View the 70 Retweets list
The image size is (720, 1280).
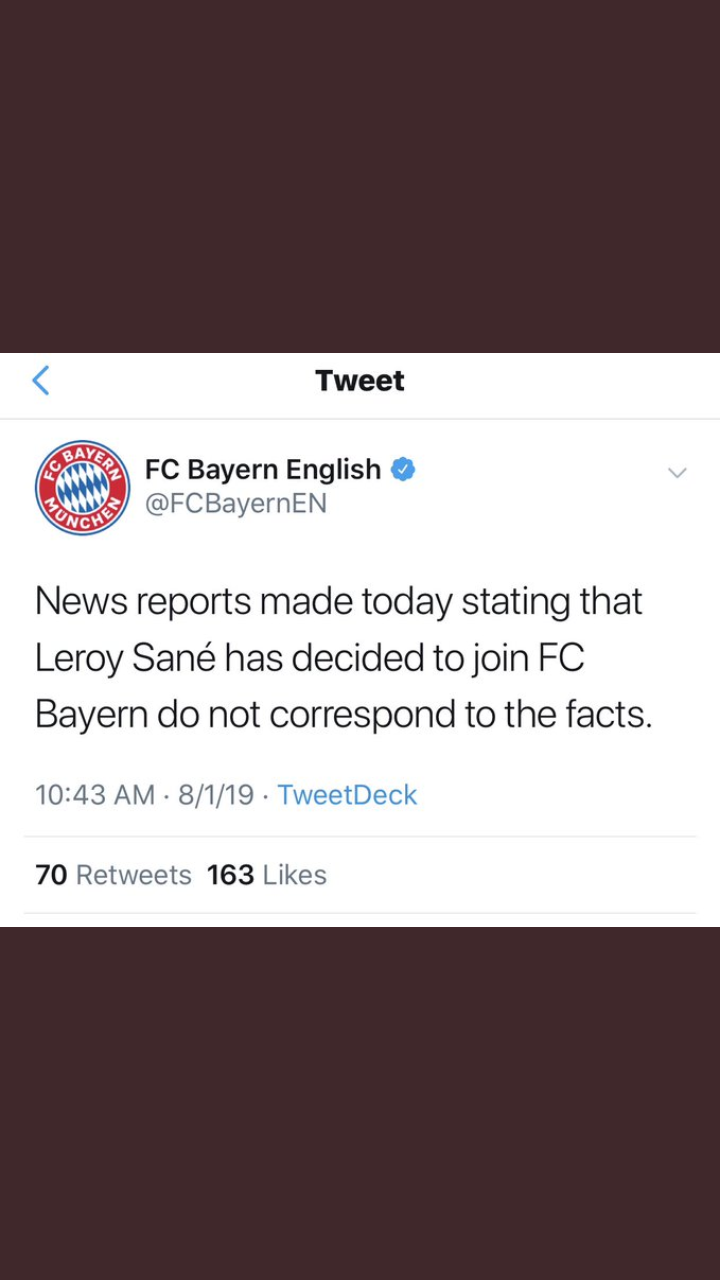click(x=113, y=875)
